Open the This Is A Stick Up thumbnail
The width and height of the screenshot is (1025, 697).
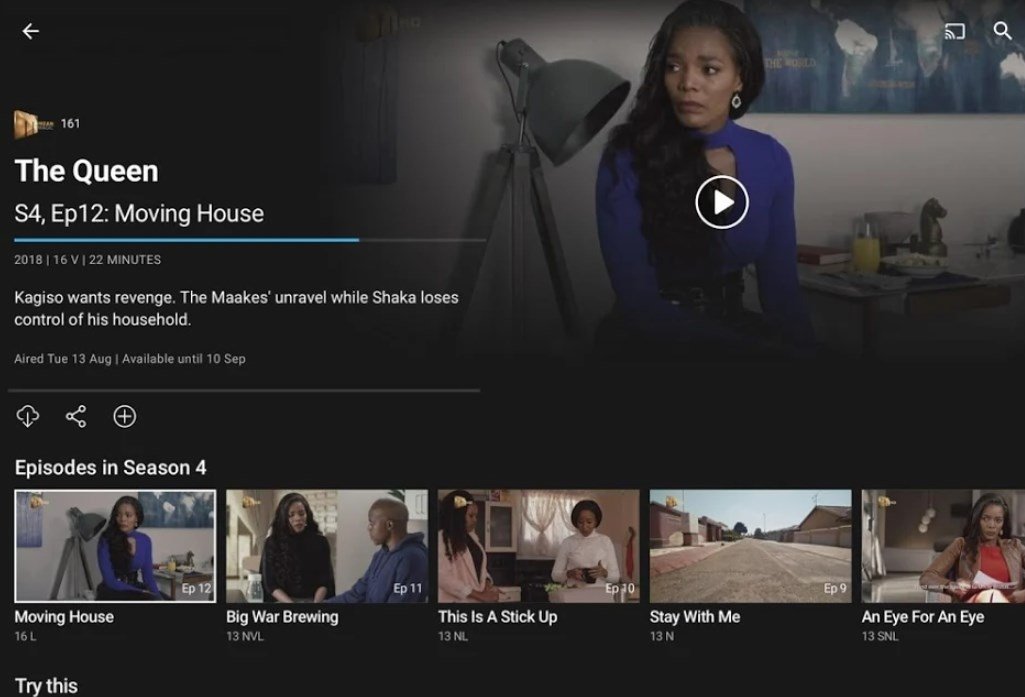539,546
